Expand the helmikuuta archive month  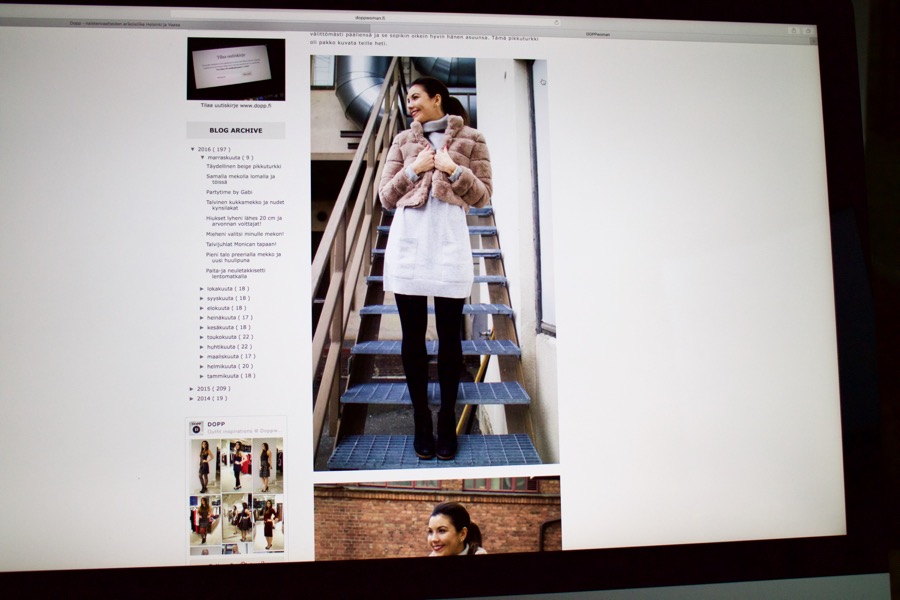coord(201,366)
